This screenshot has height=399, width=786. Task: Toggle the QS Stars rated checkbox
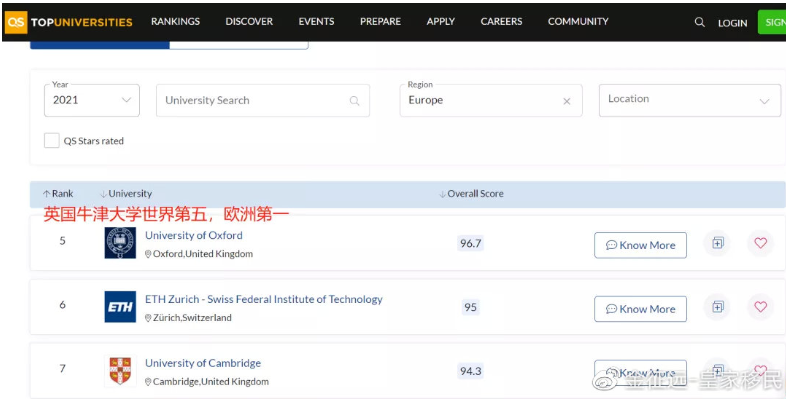click(x=52, y=140)
